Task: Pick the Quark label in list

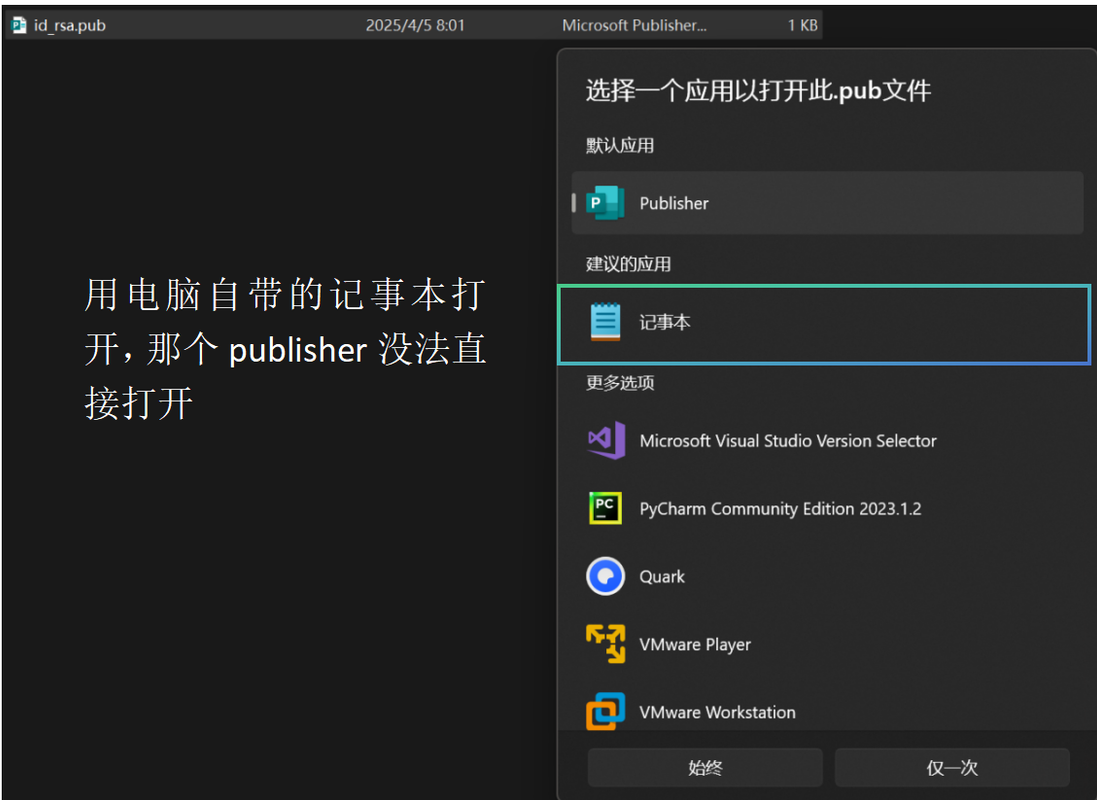Action: click(x=662, y=577)
